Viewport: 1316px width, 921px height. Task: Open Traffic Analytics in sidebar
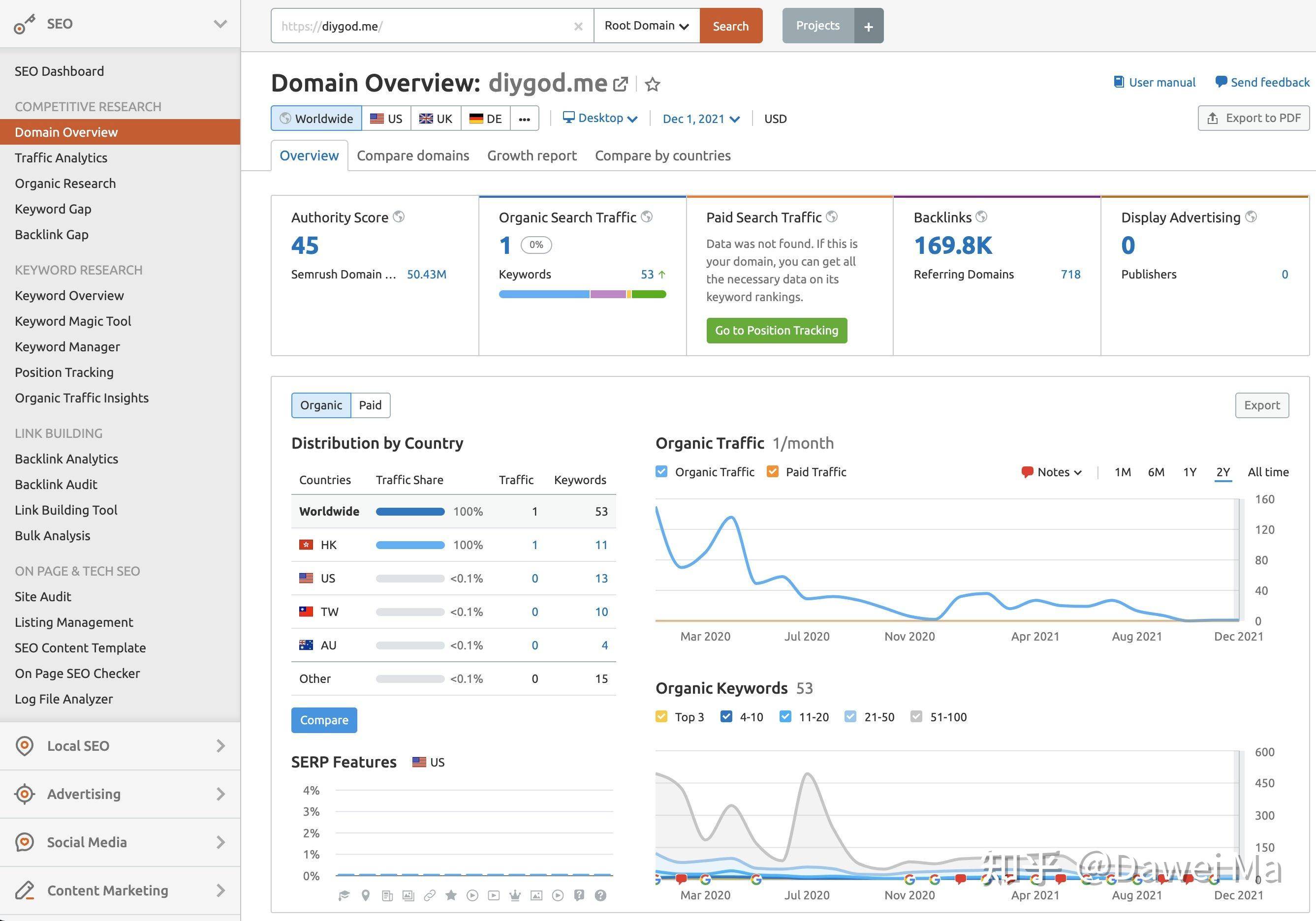pos(62,157)
